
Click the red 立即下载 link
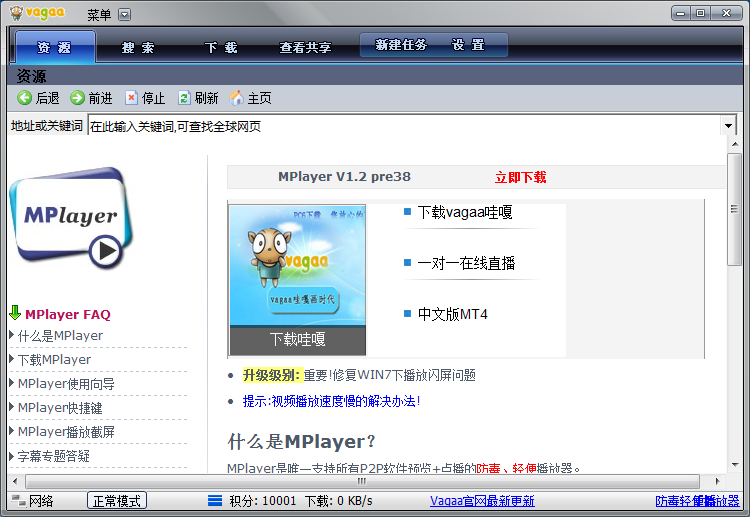coord(520,177)
